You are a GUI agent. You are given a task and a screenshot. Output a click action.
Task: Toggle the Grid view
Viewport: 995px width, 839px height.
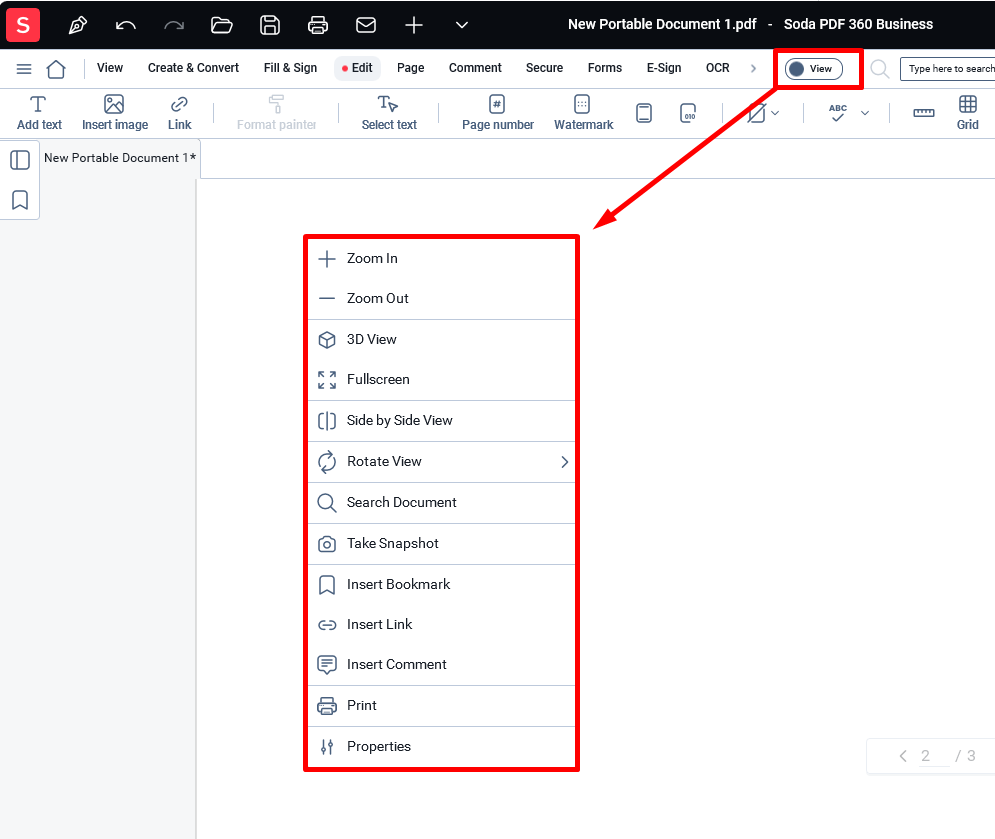(x=968, y=113)
